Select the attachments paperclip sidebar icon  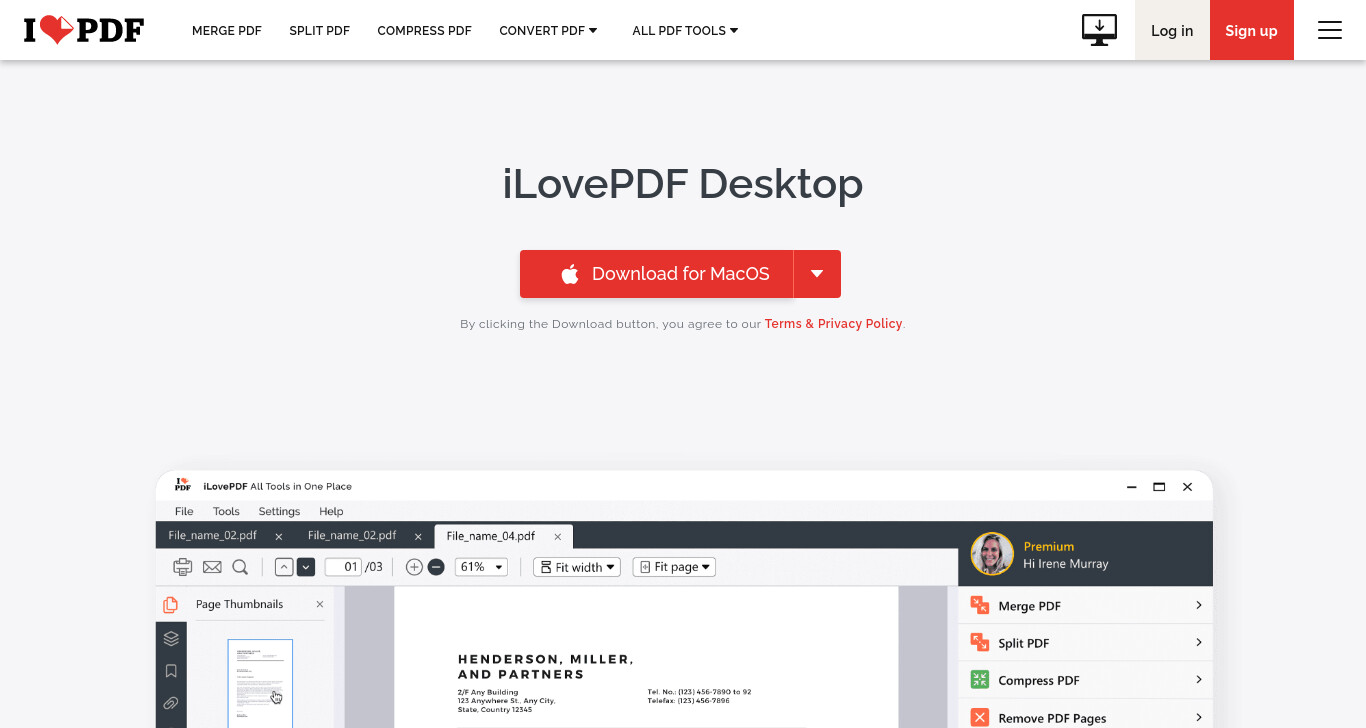pos(171,703)
